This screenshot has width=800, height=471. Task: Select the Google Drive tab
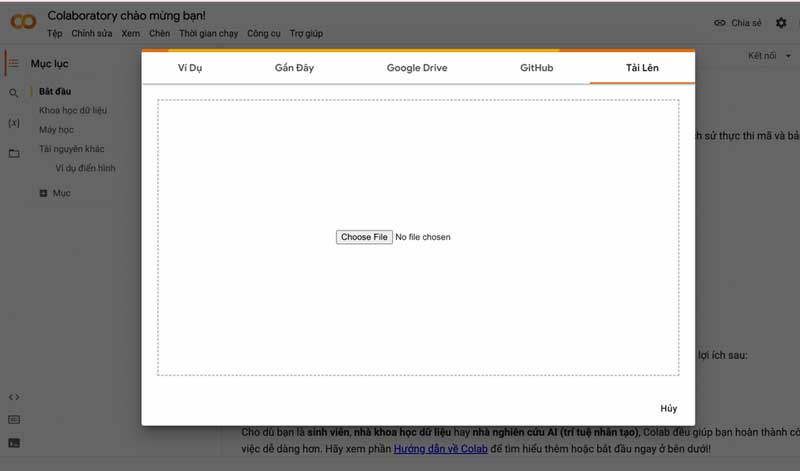(417, 68)
